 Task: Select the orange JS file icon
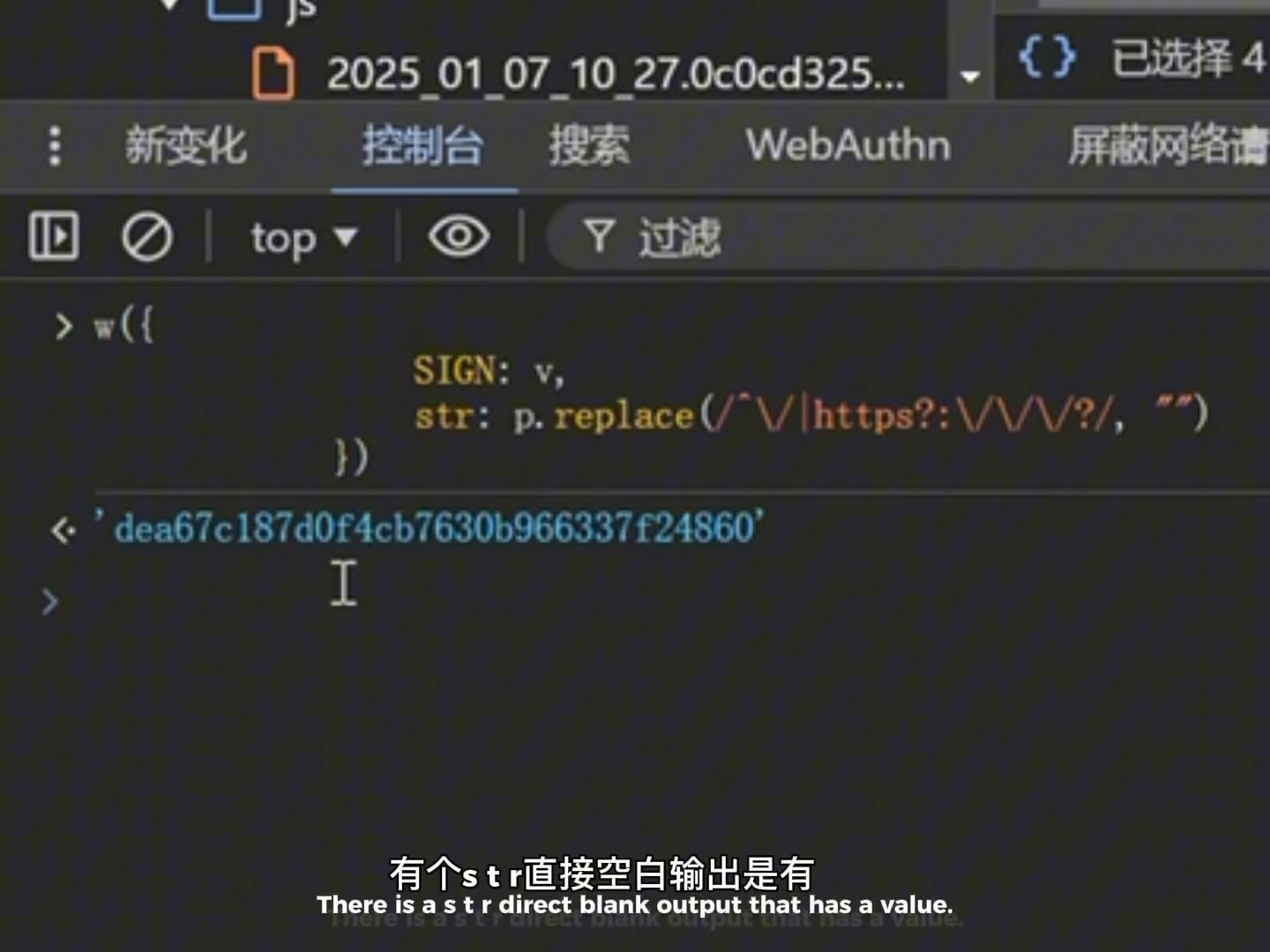click(273, 73)
